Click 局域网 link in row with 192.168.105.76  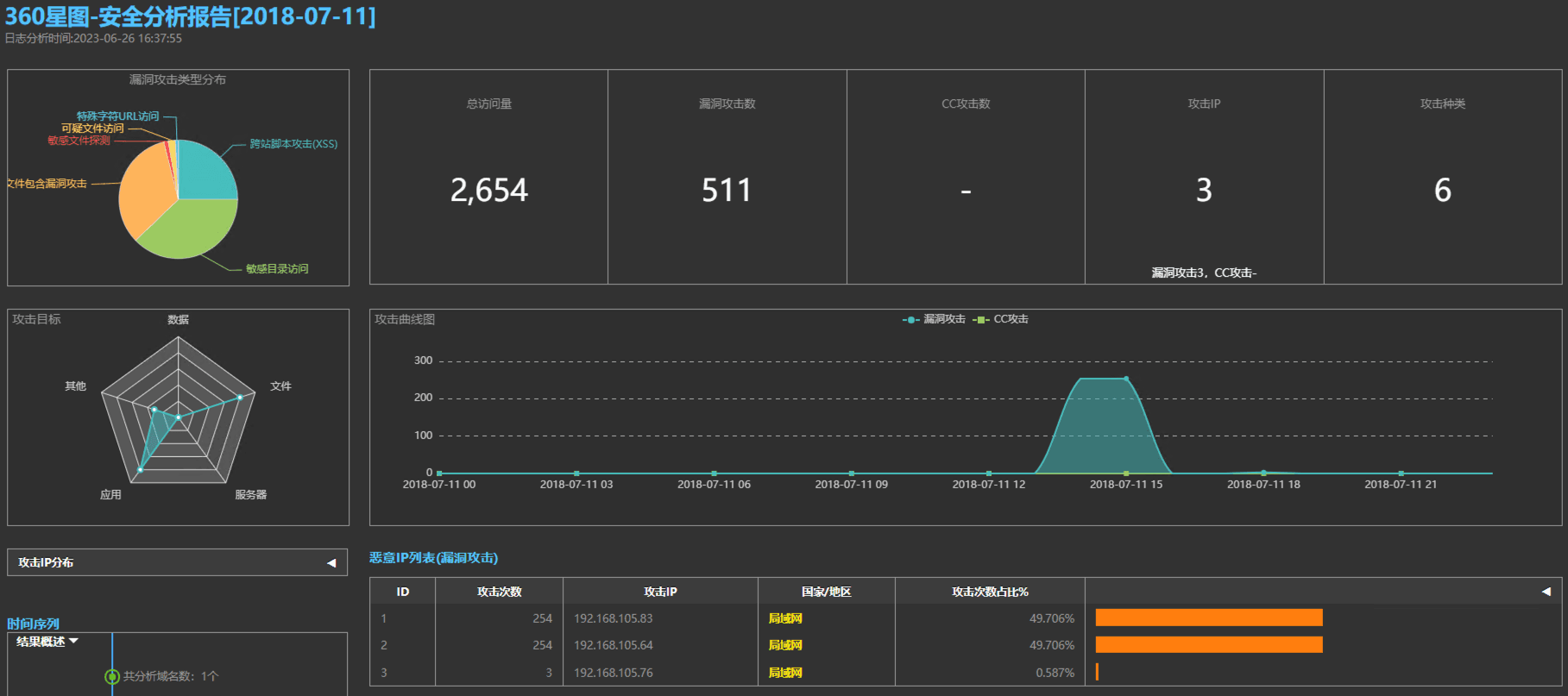pos(785,673)
